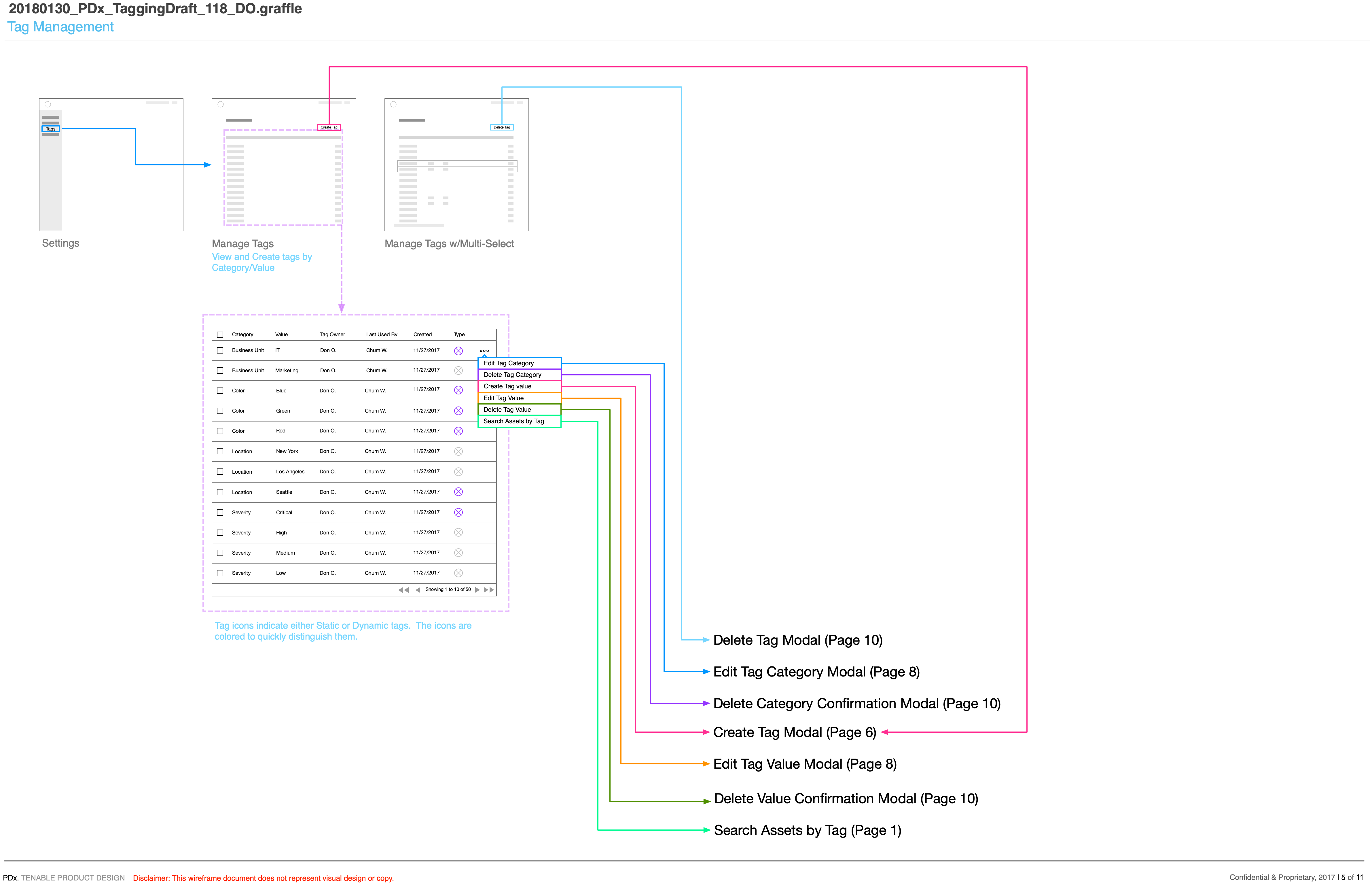Screen dimensions: 1372x892
Task: Choose Edit Tag Category from popup menu
Action: [x=508, y=363]
